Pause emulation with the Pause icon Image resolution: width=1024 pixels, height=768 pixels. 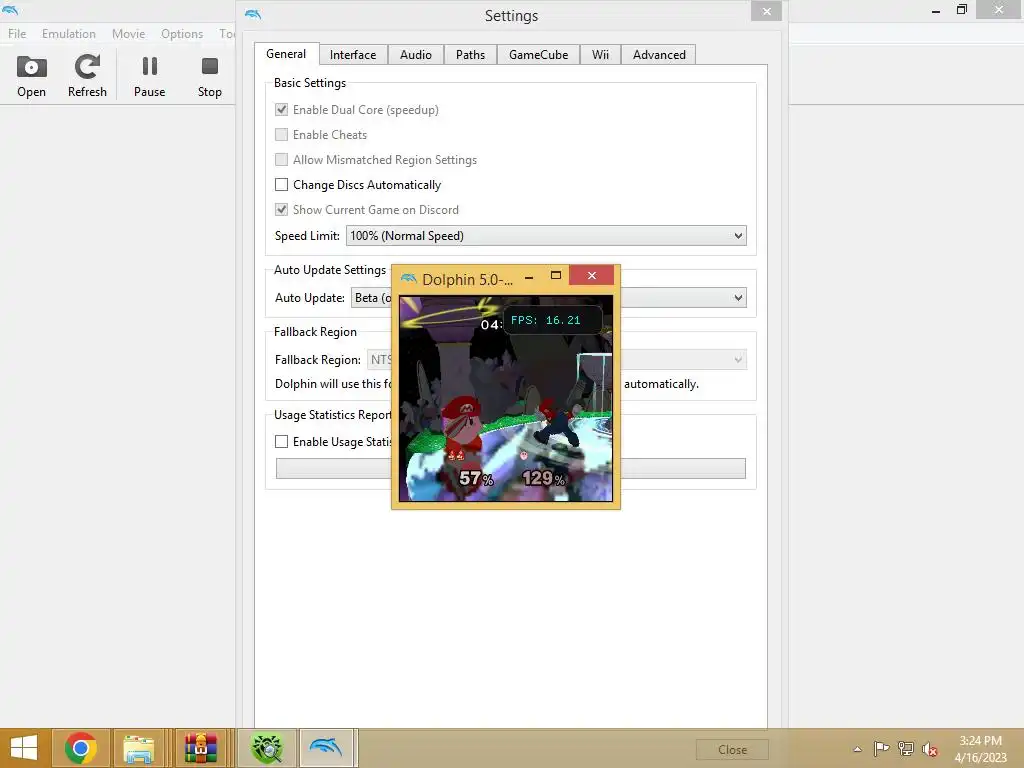click(x=150, y=76)
